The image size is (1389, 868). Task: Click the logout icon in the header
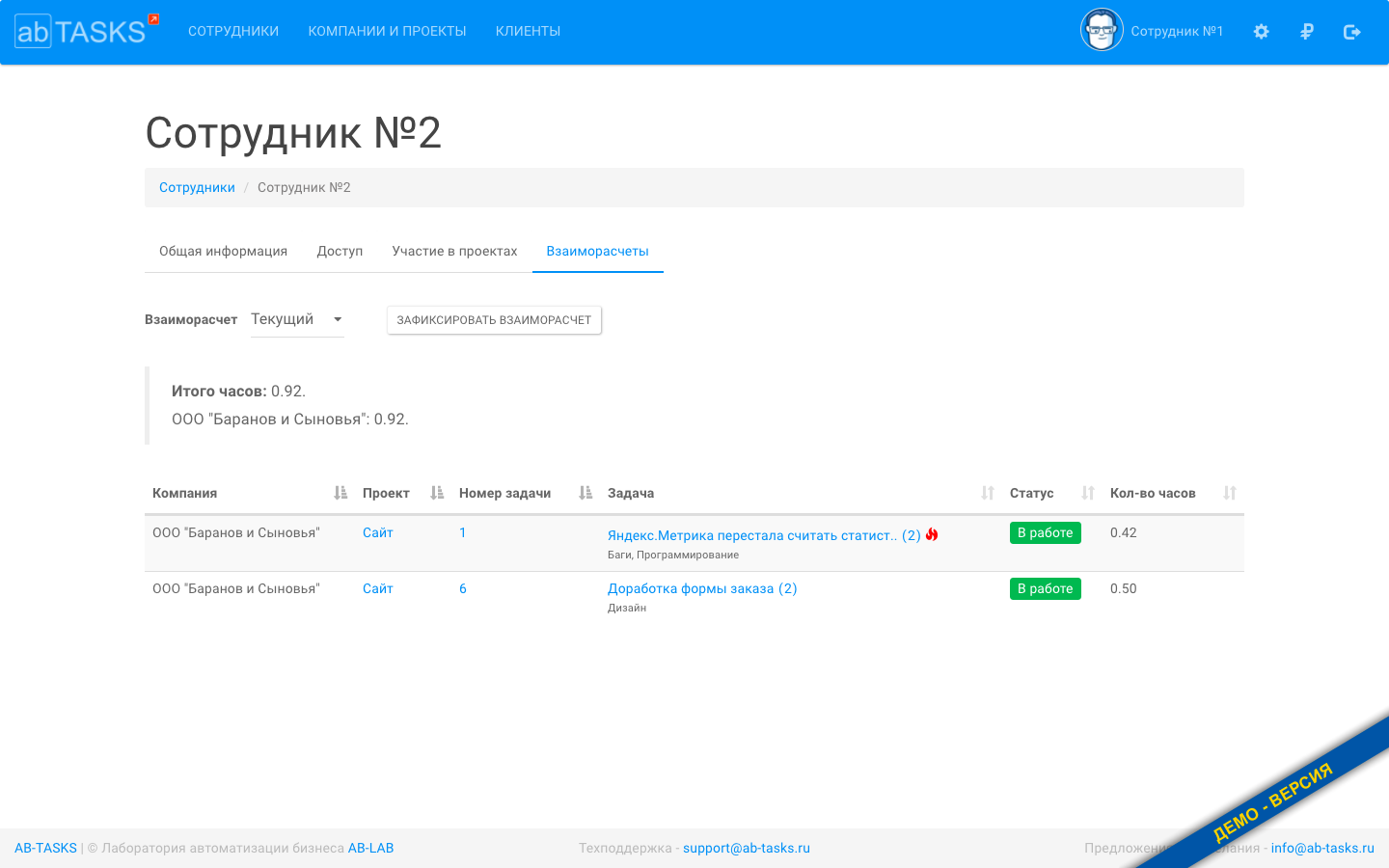click(x=1351, y=31)
